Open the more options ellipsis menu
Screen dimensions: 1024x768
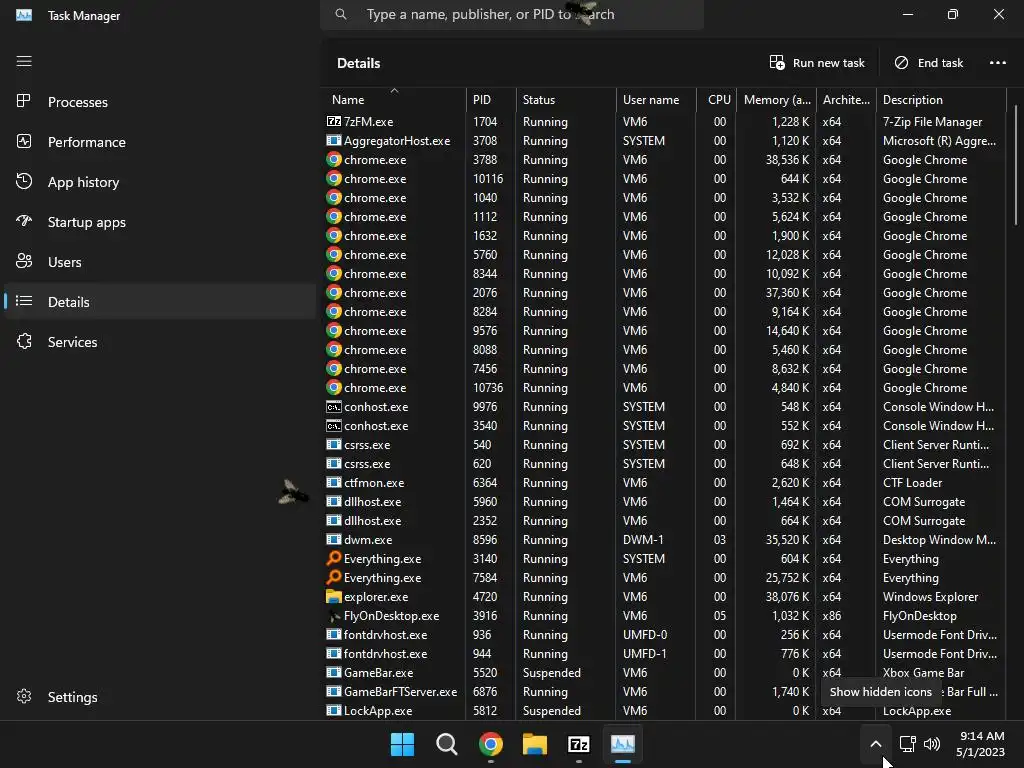997,63
